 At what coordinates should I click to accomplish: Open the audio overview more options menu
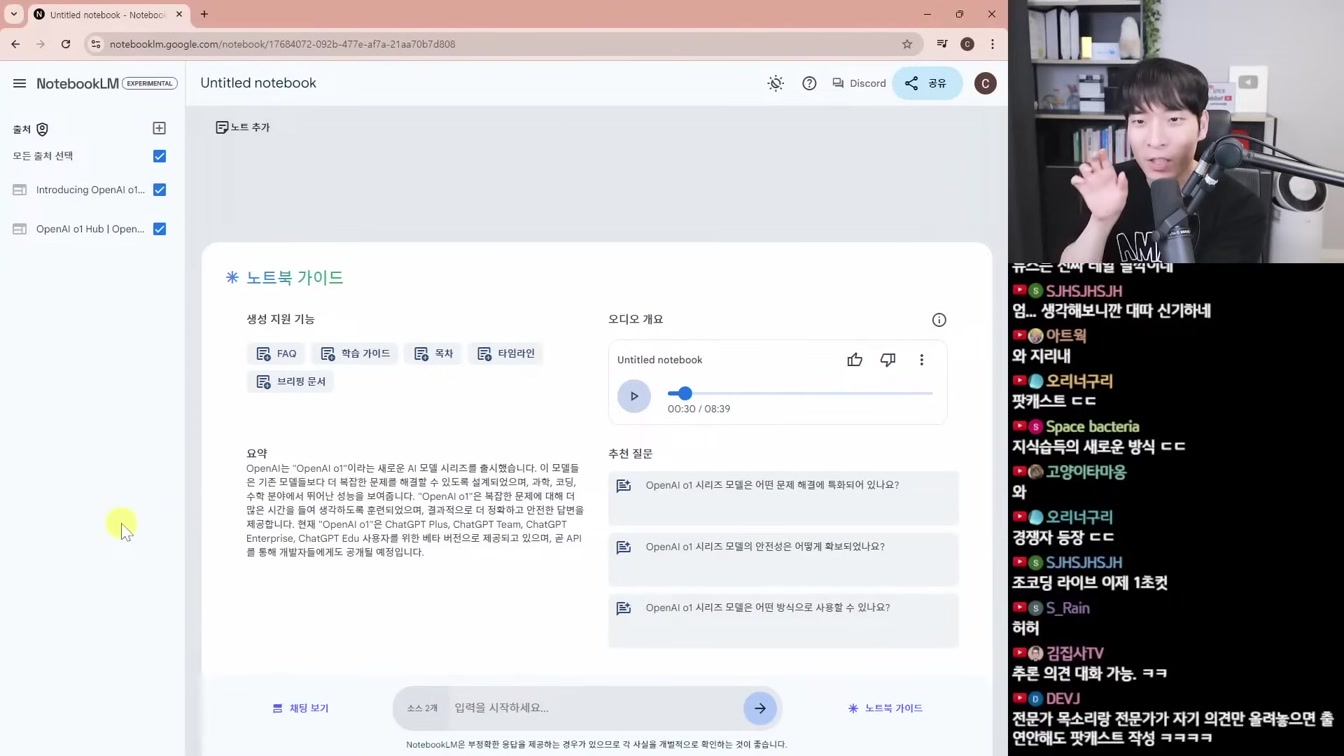[922, 360]
